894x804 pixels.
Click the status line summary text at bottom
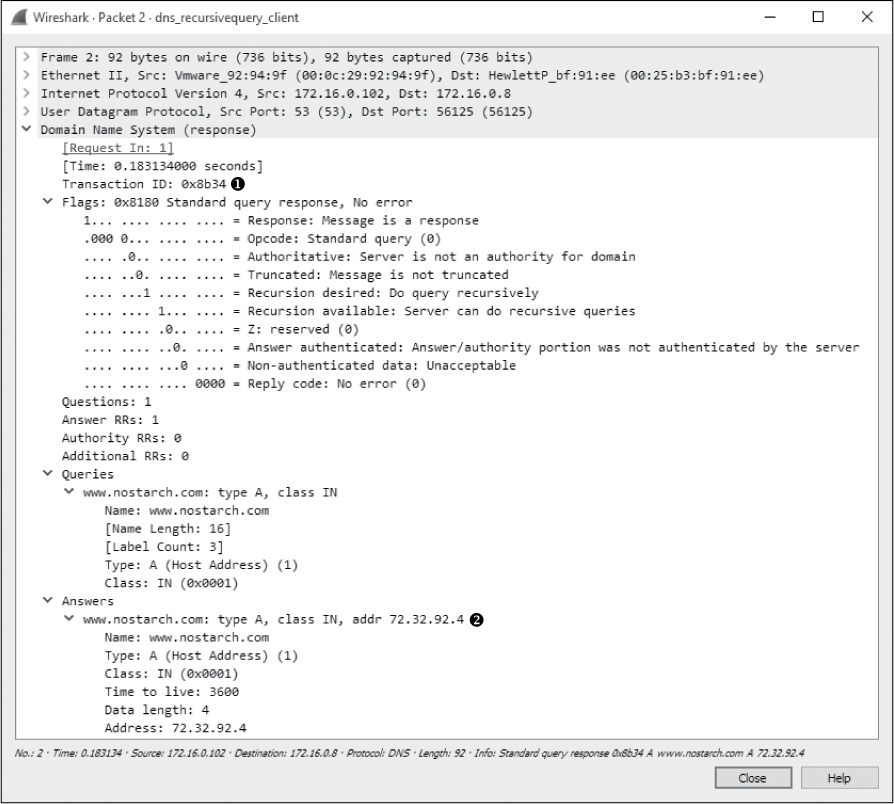coord(409,753)
